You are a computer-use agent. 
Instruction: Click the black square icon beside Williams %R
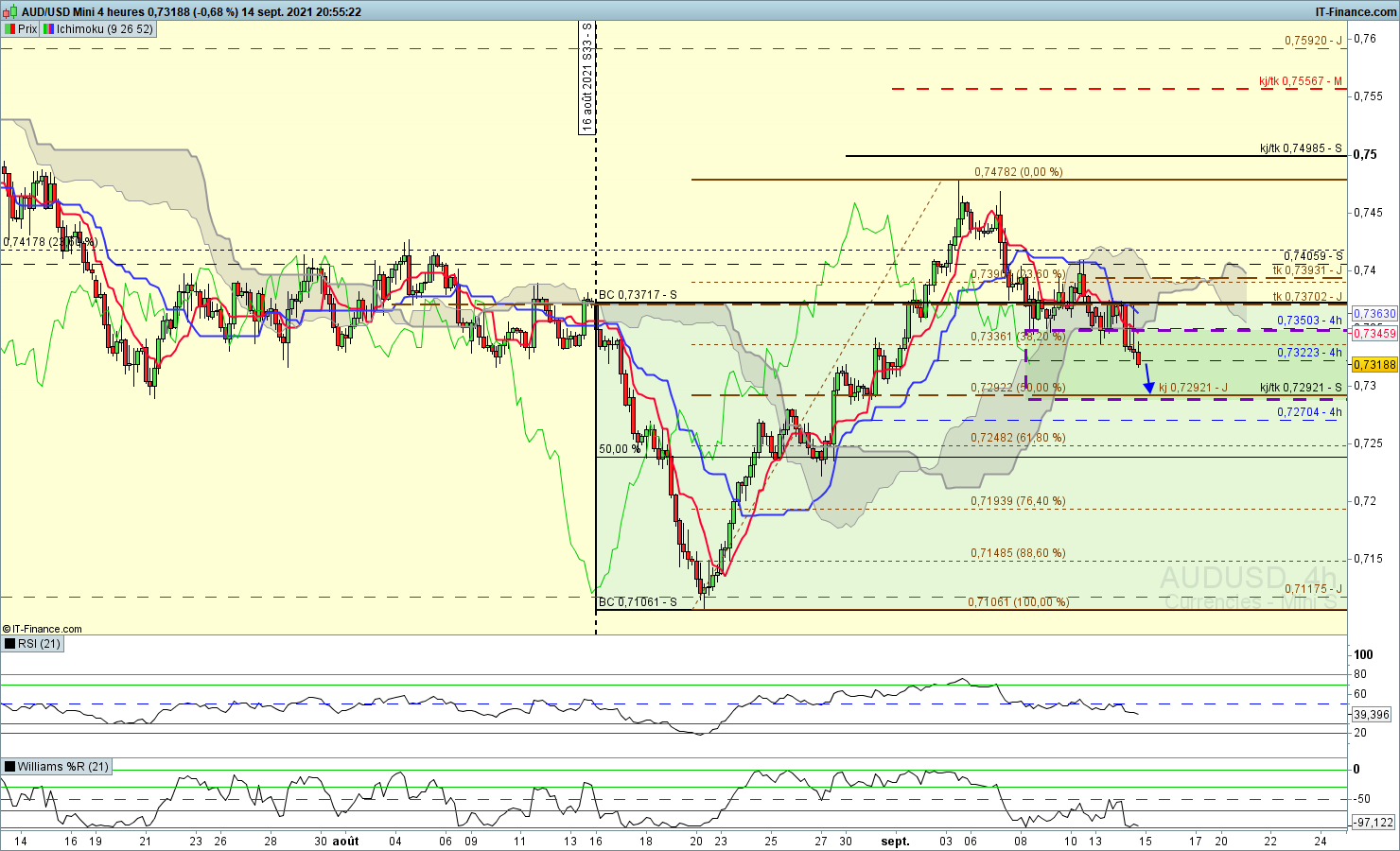pos(9,767)
